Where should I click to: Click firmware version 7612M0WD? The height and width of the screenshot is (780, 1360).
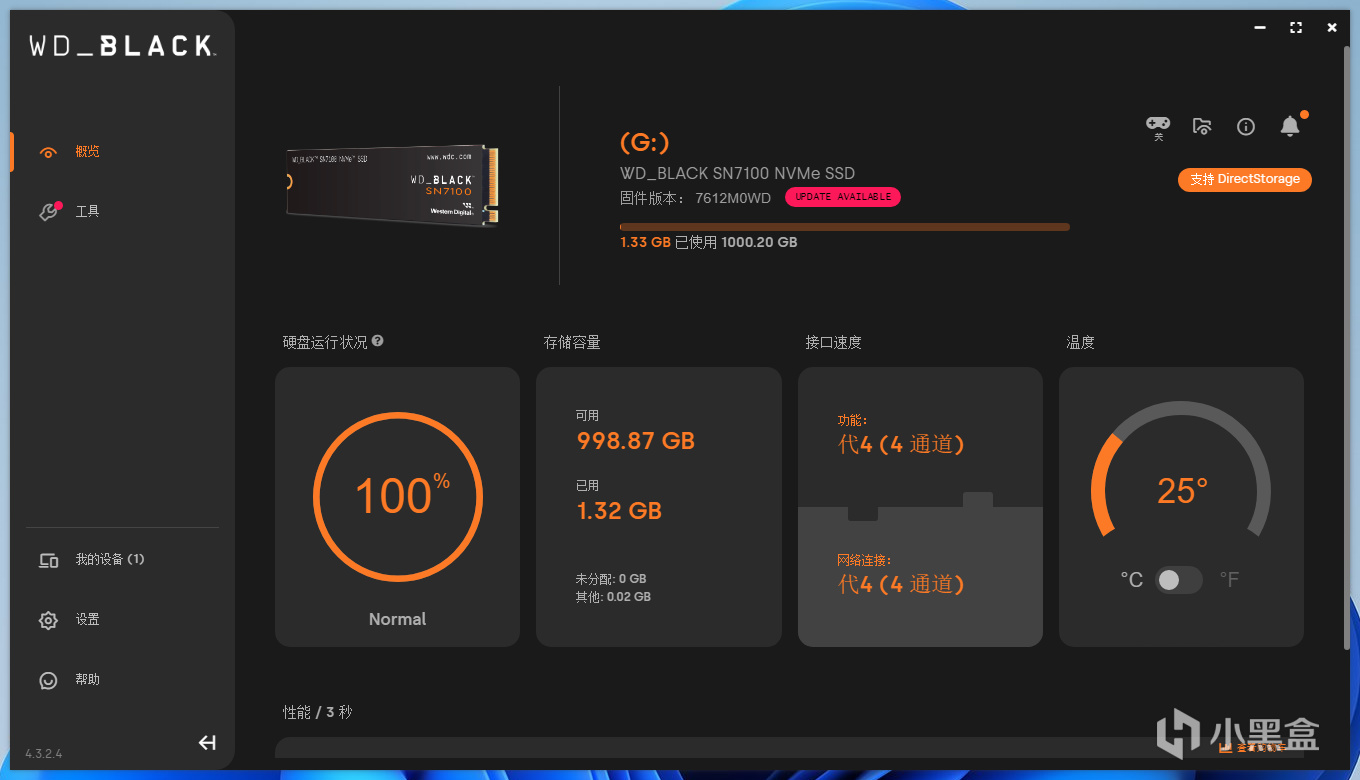pos(733,198)
